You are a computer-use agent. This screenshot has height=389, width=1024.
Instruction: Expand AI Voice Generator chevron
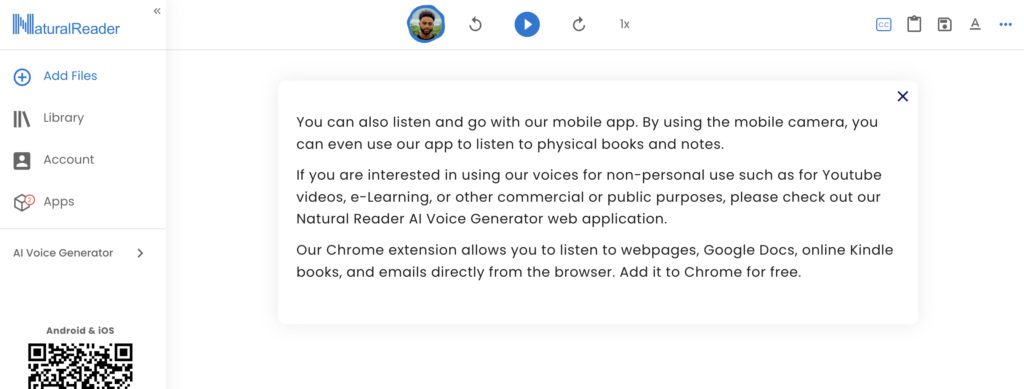[x=140, y=253]
